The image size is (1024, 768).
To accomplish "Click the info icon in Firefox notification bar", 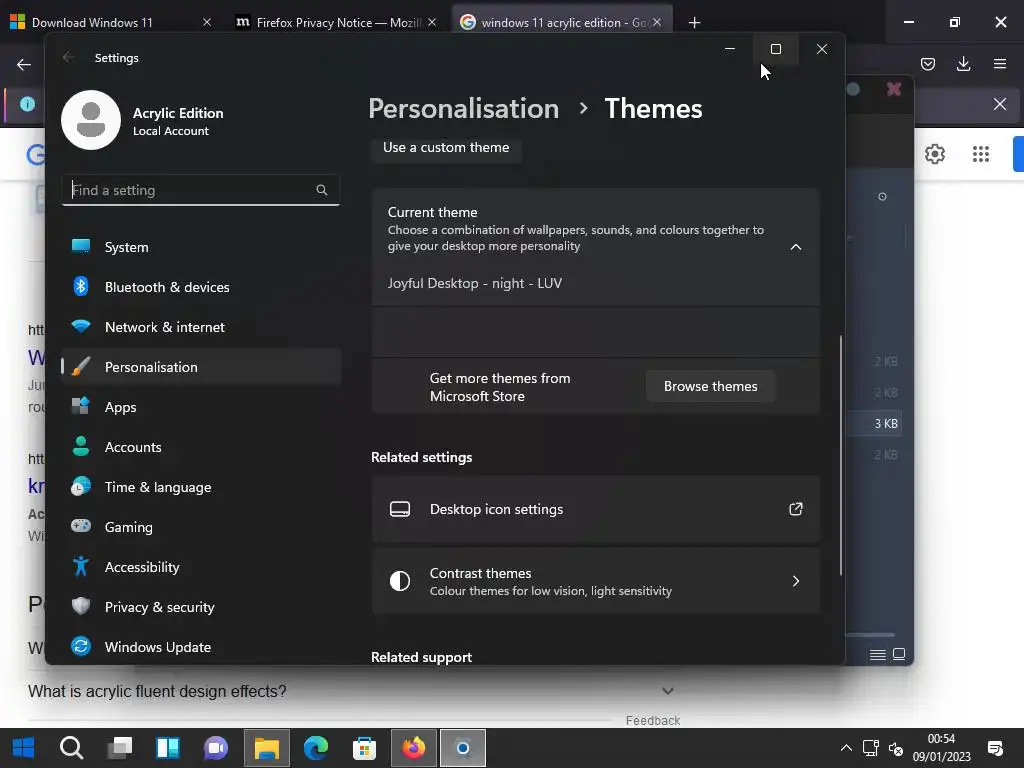I will tap(27, 104).
